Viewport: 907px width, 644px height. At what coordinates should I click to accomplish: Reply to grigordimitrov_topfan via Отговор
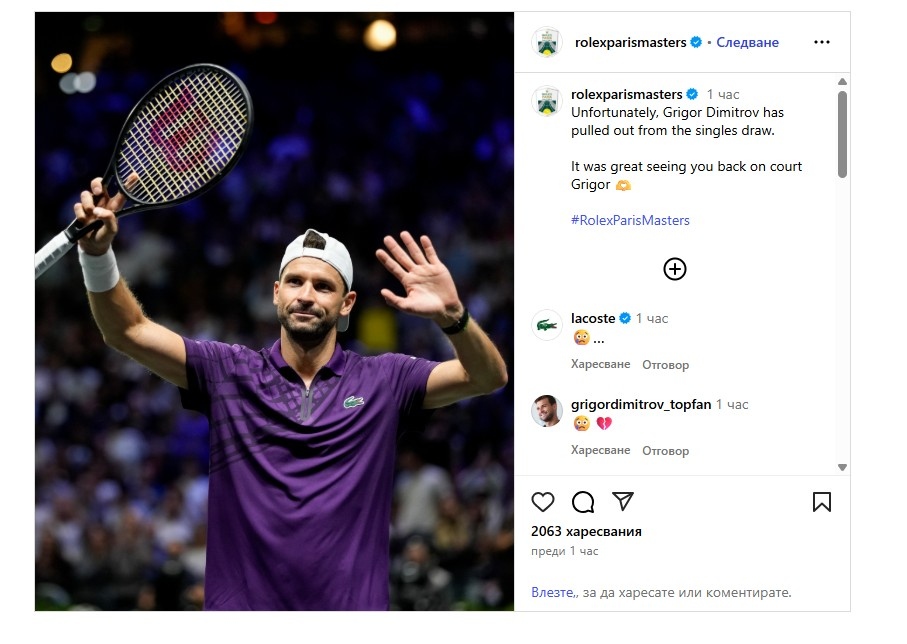coord(665,451)
